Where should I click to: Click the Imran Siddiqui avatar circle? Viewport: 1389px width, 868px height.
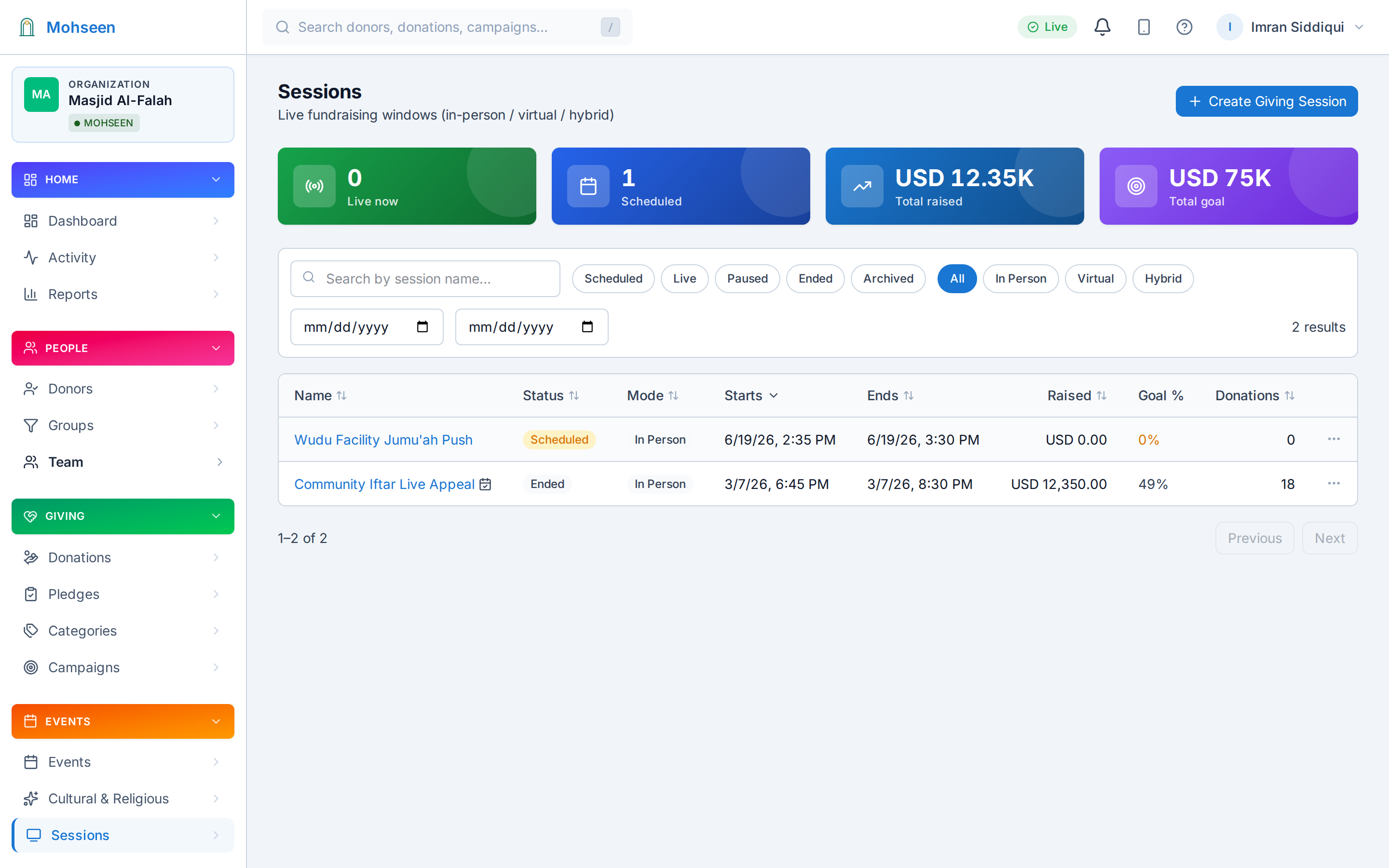tap(1229, 27)
